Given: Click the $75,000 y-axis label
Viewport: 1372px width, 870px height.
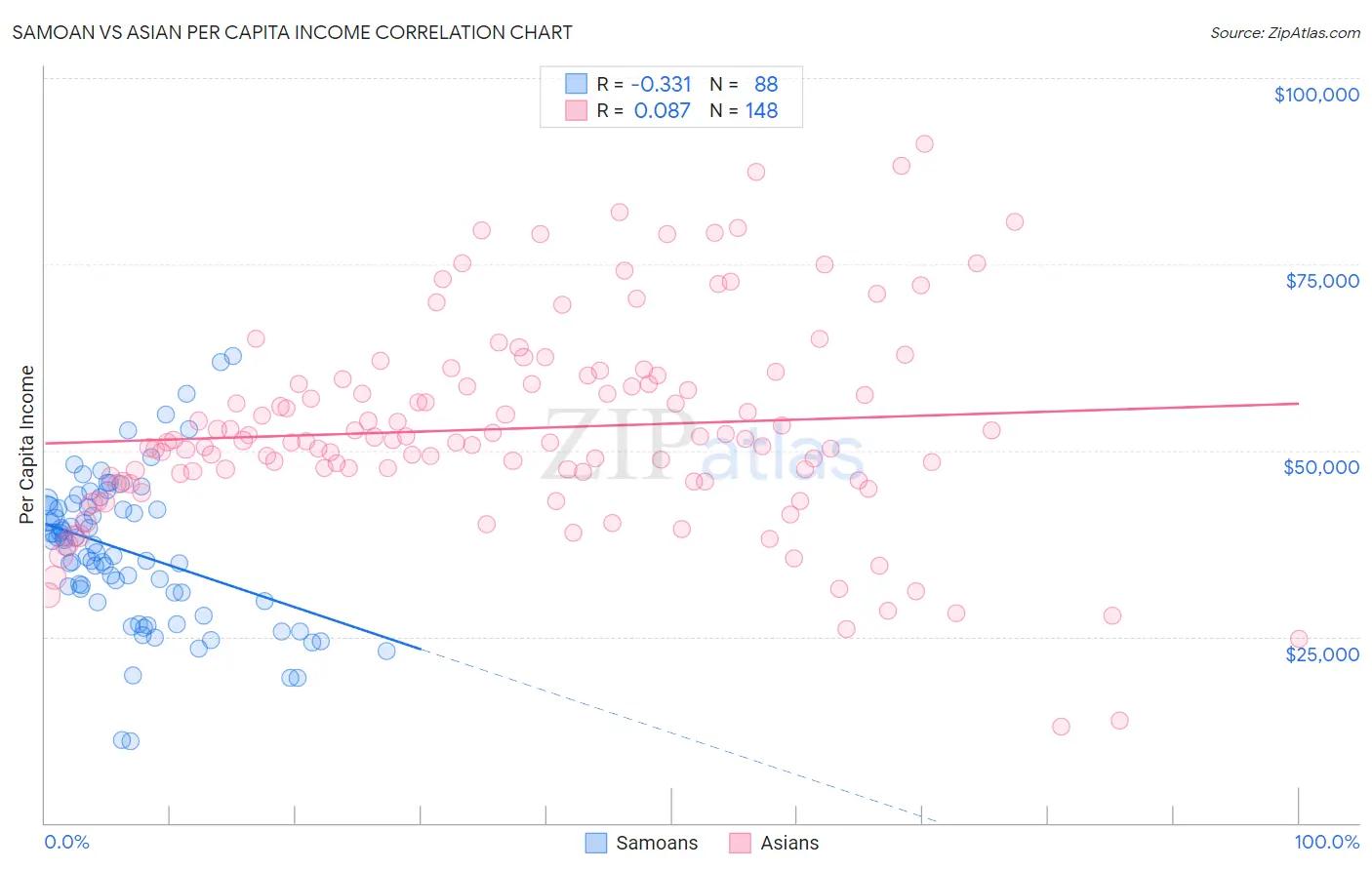Looking at the screenshot, I should point(1322,281).
